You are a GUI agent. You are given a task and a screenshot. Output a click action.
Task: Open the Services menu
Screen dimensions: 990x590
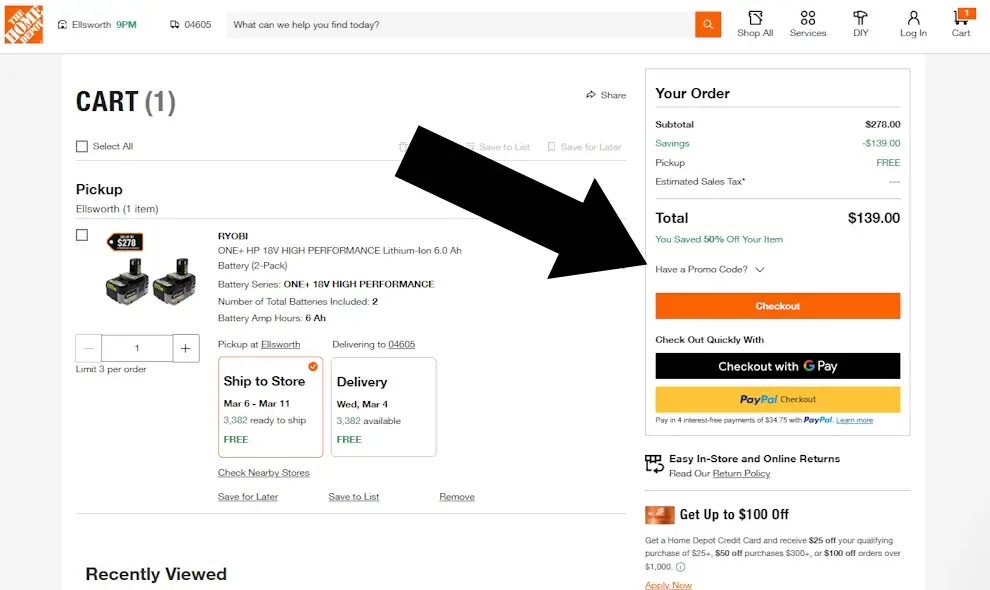(808, 24)
